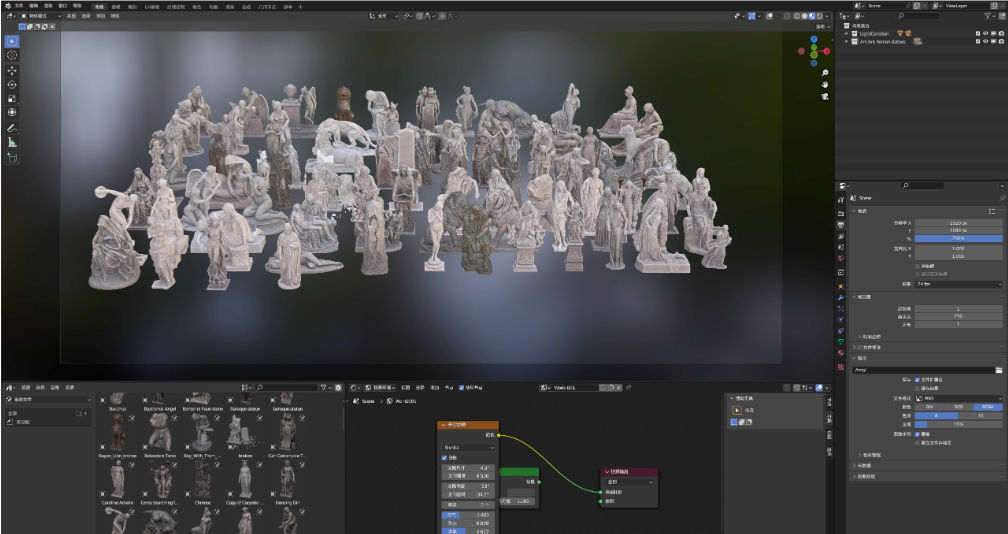1008x534 pixels.
Task: Click the pan hand icon in viewport
Action: 825,85
